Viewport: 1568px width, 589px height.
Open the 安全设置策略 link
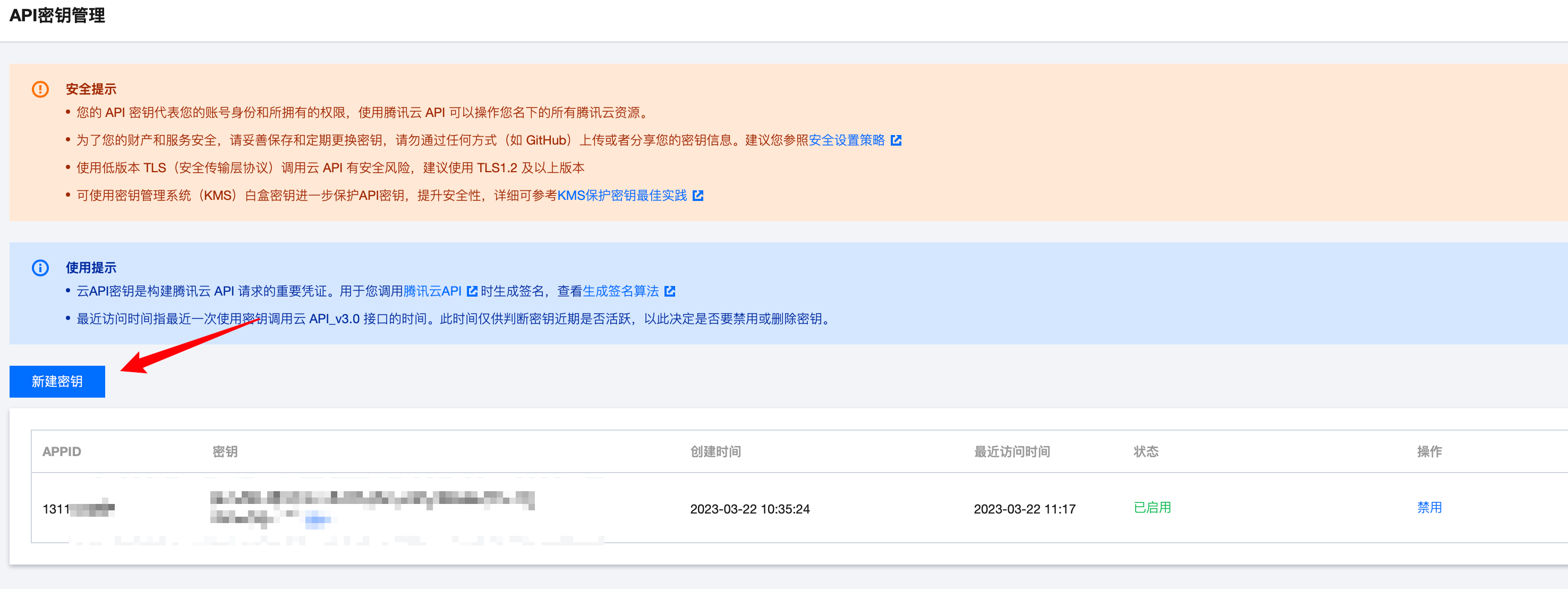pos(846,140)
